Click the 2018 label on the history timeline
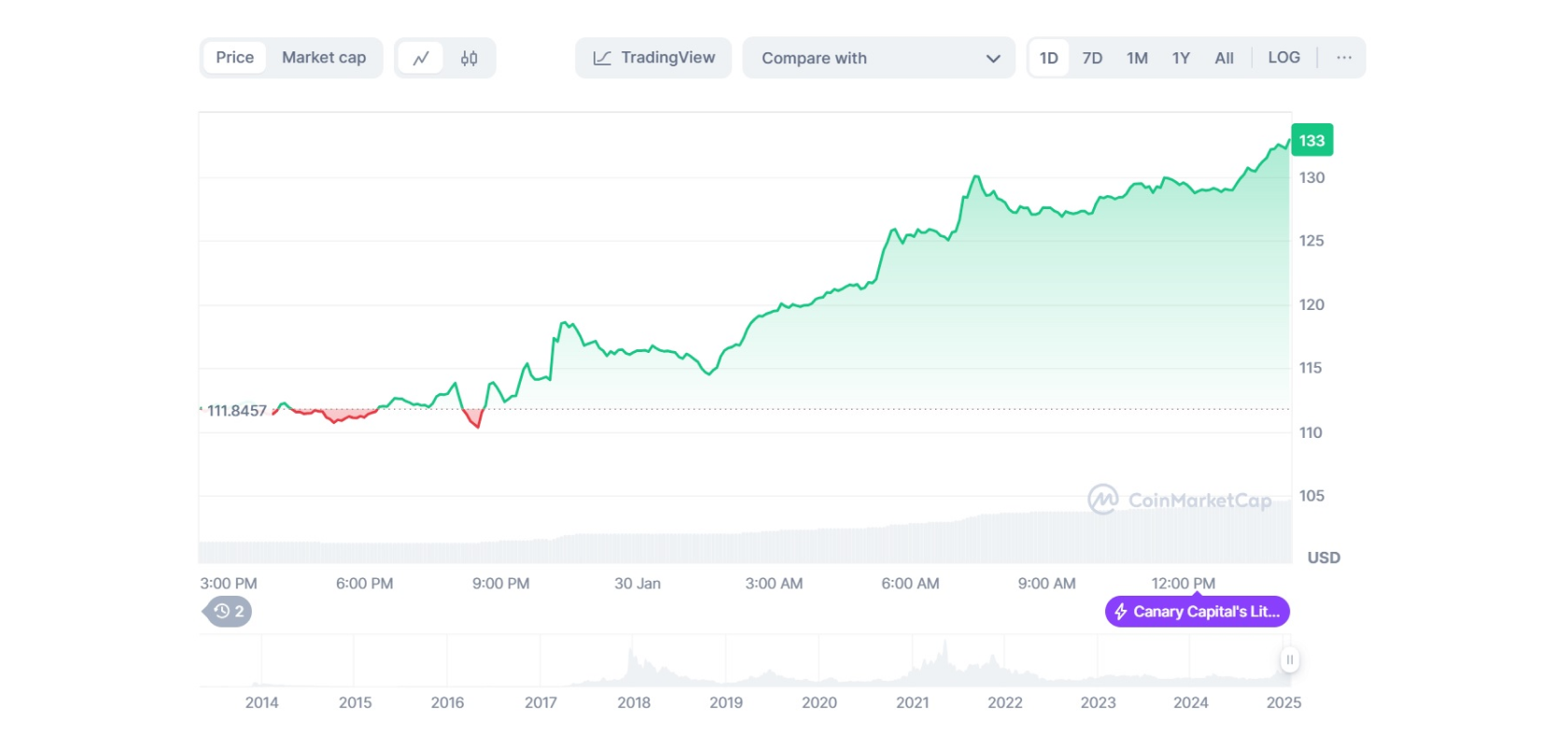The image size is (1568, 747). tap(634, 702)
